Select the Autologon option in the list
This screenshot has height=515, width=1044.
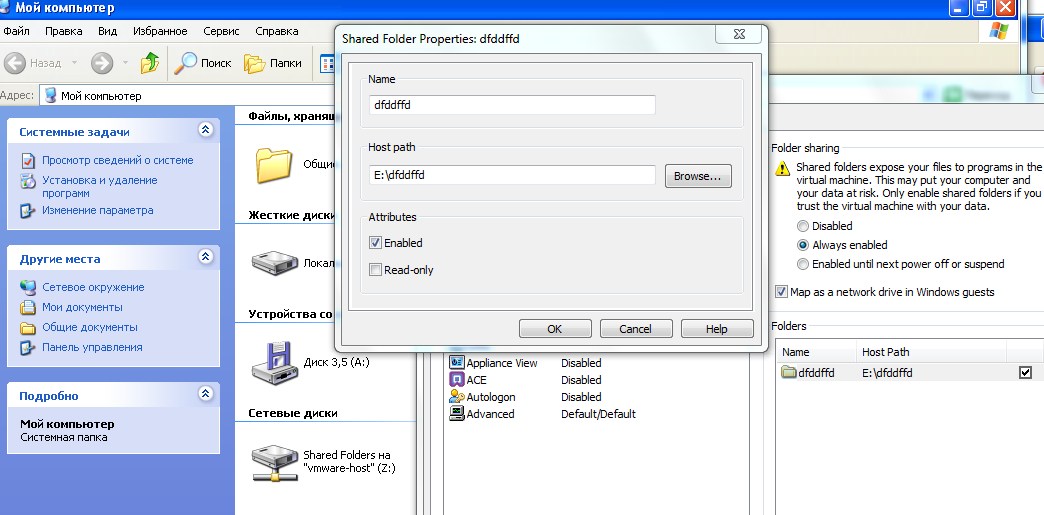490,397
